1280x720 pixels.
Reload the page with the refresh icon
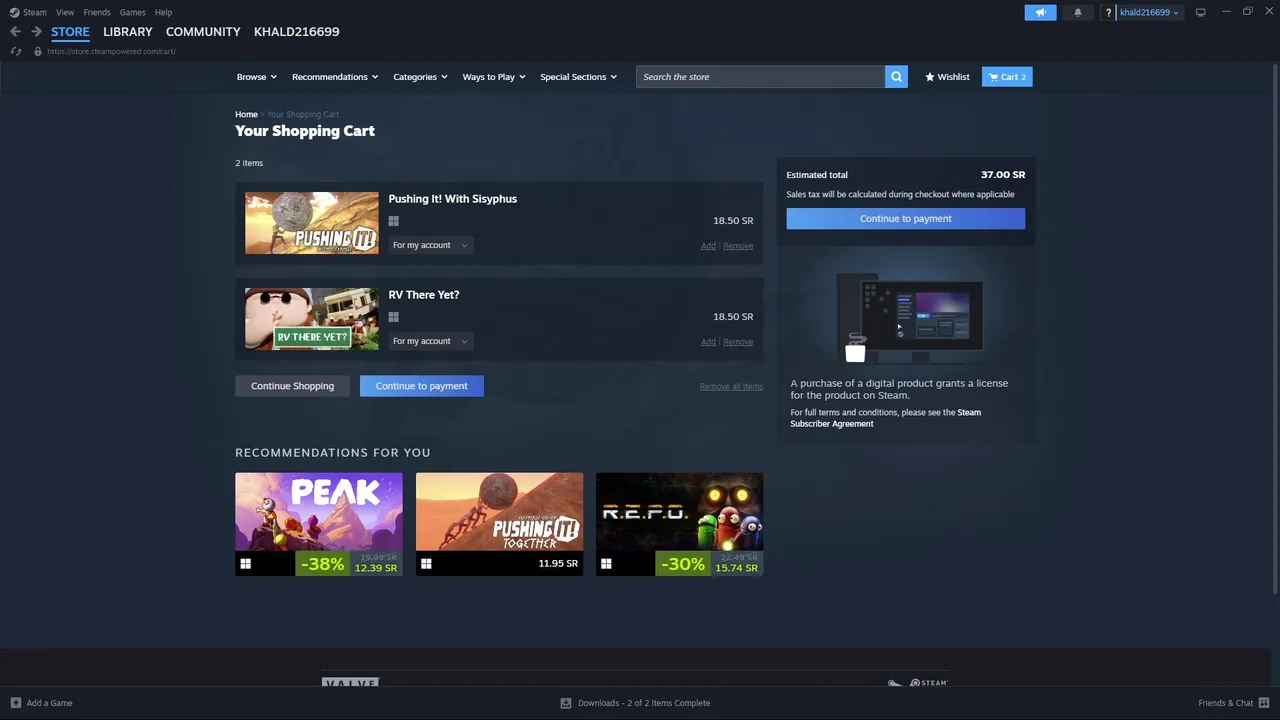click(x=16, y=51)
